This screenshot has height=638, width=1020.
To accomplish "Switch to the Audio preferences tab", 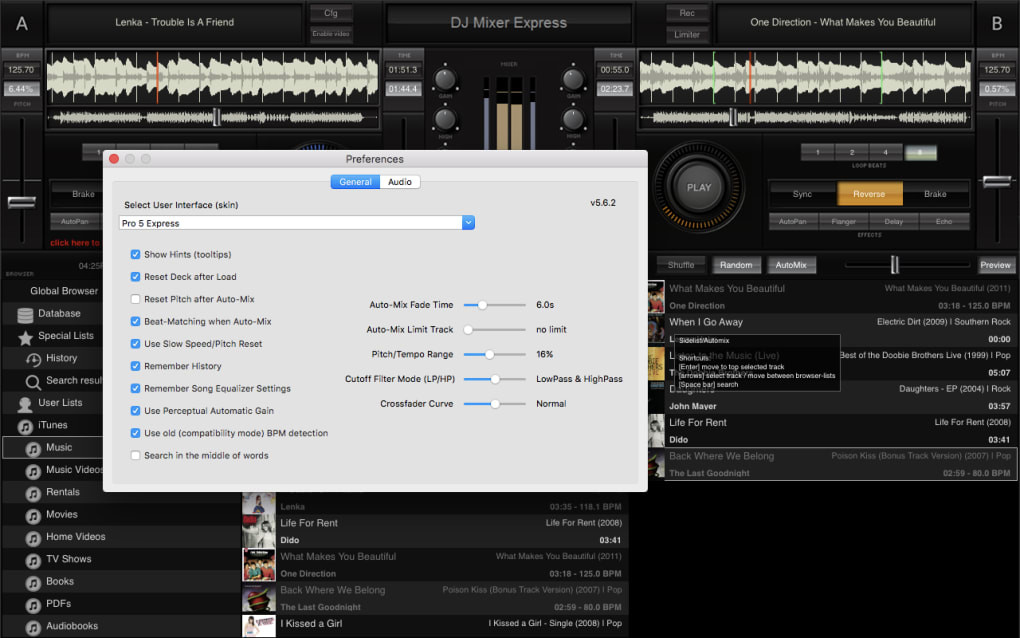I will [400, 182].
